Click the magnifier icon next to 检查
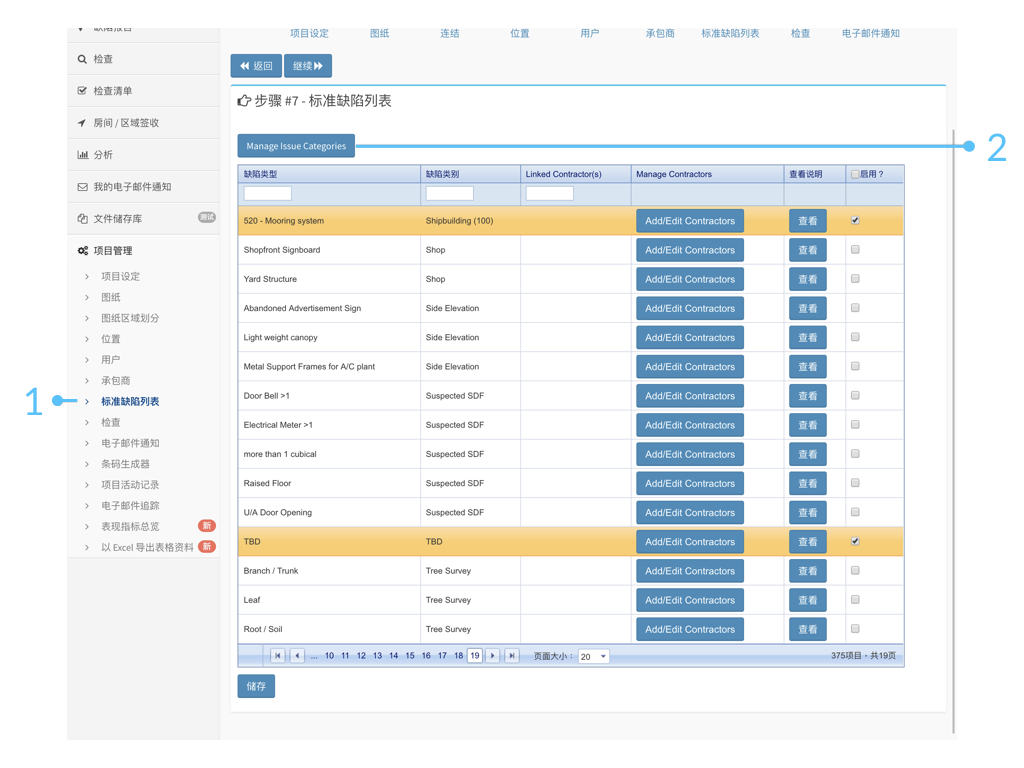Screen dimensions: 1024x768 (82, 59)
